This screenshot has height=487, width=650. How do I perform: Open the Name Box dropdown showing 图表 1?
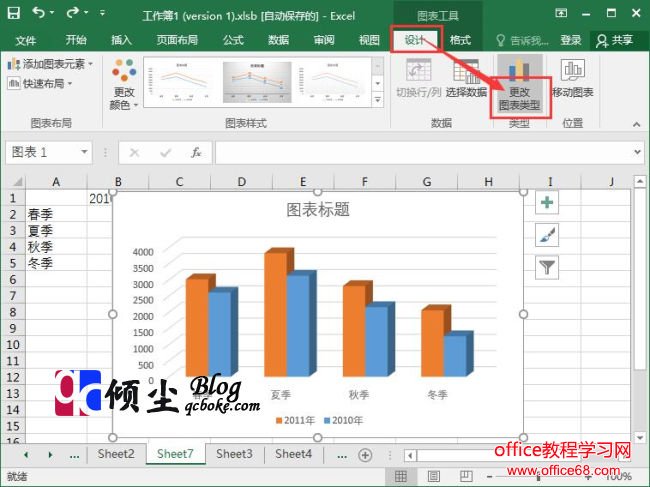pos(84,152)
